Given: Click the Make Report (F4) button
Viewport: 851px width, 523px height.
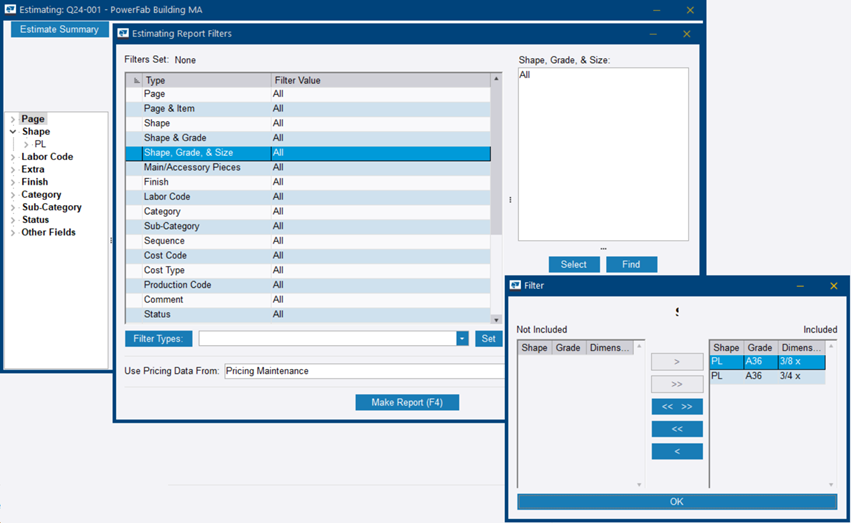Looking at the screenshot, I should pos(406,402).
